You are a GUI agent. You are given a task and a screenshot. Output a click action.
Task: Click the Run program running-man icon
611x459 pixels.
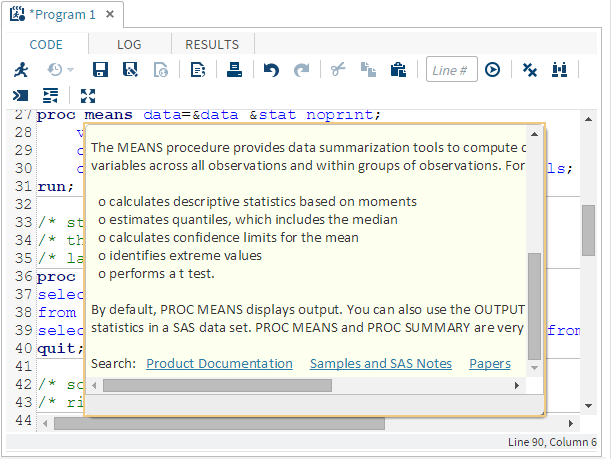click(20, 70)
